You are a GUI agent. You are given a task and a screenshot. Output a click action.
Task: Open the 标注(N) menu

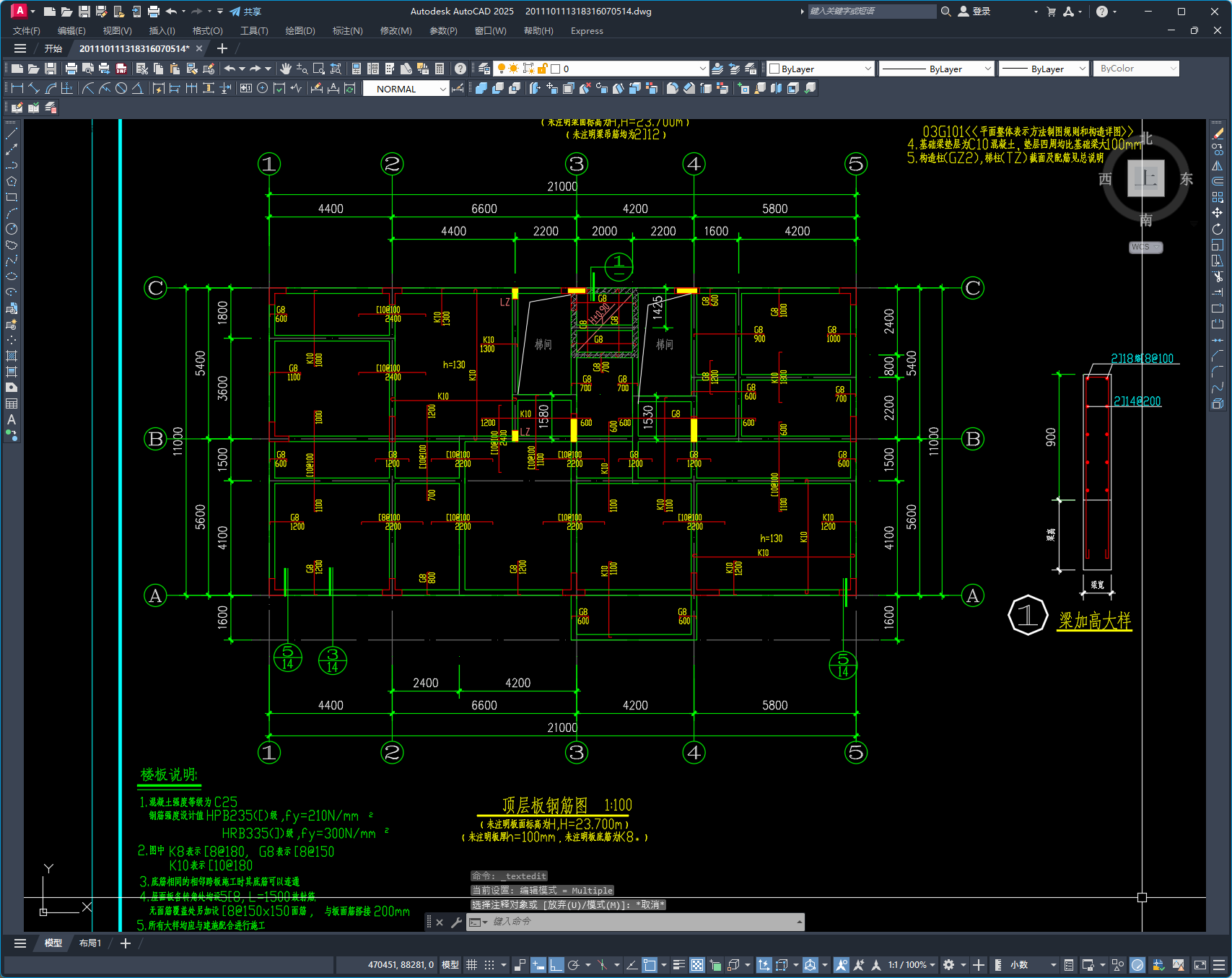coord(347,31)
